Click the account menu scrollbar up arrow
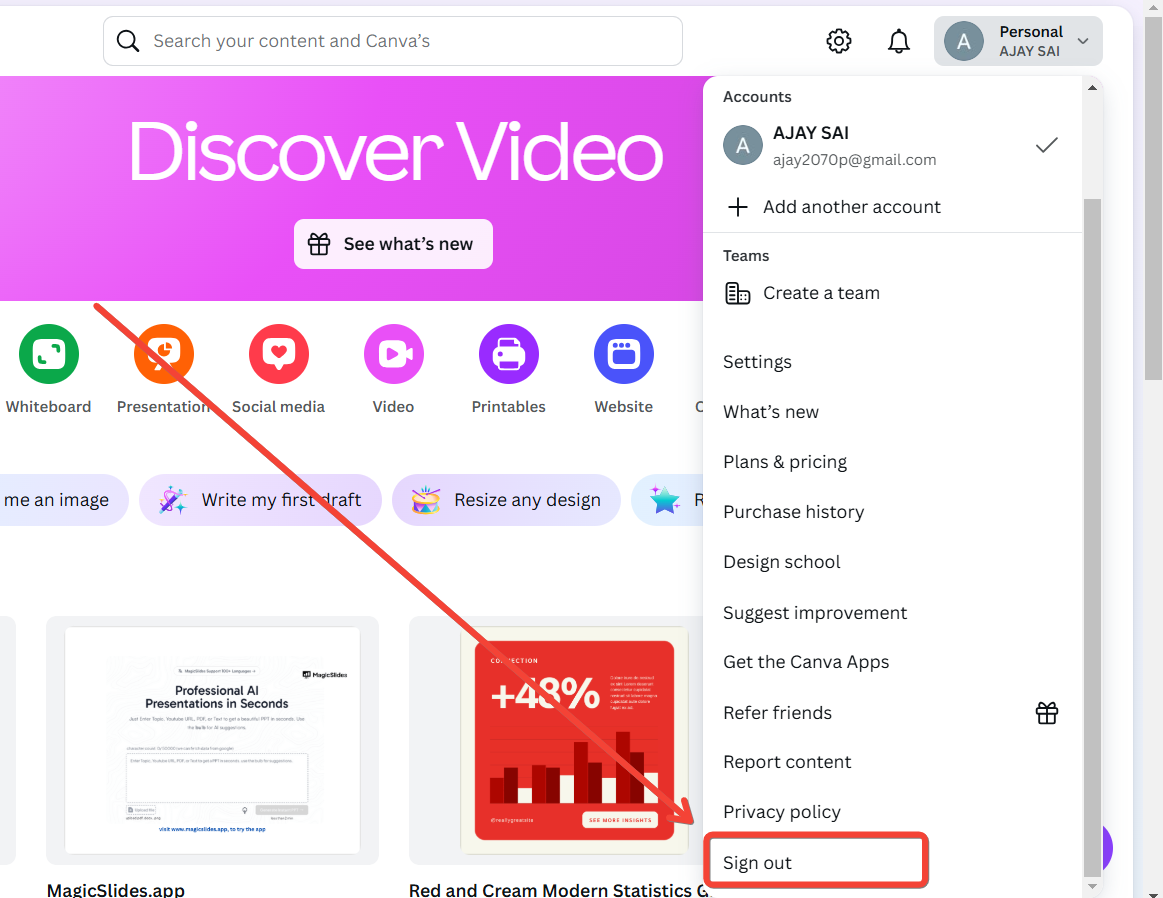Viewport: 1163px width, 898px height. [1093, 88]
